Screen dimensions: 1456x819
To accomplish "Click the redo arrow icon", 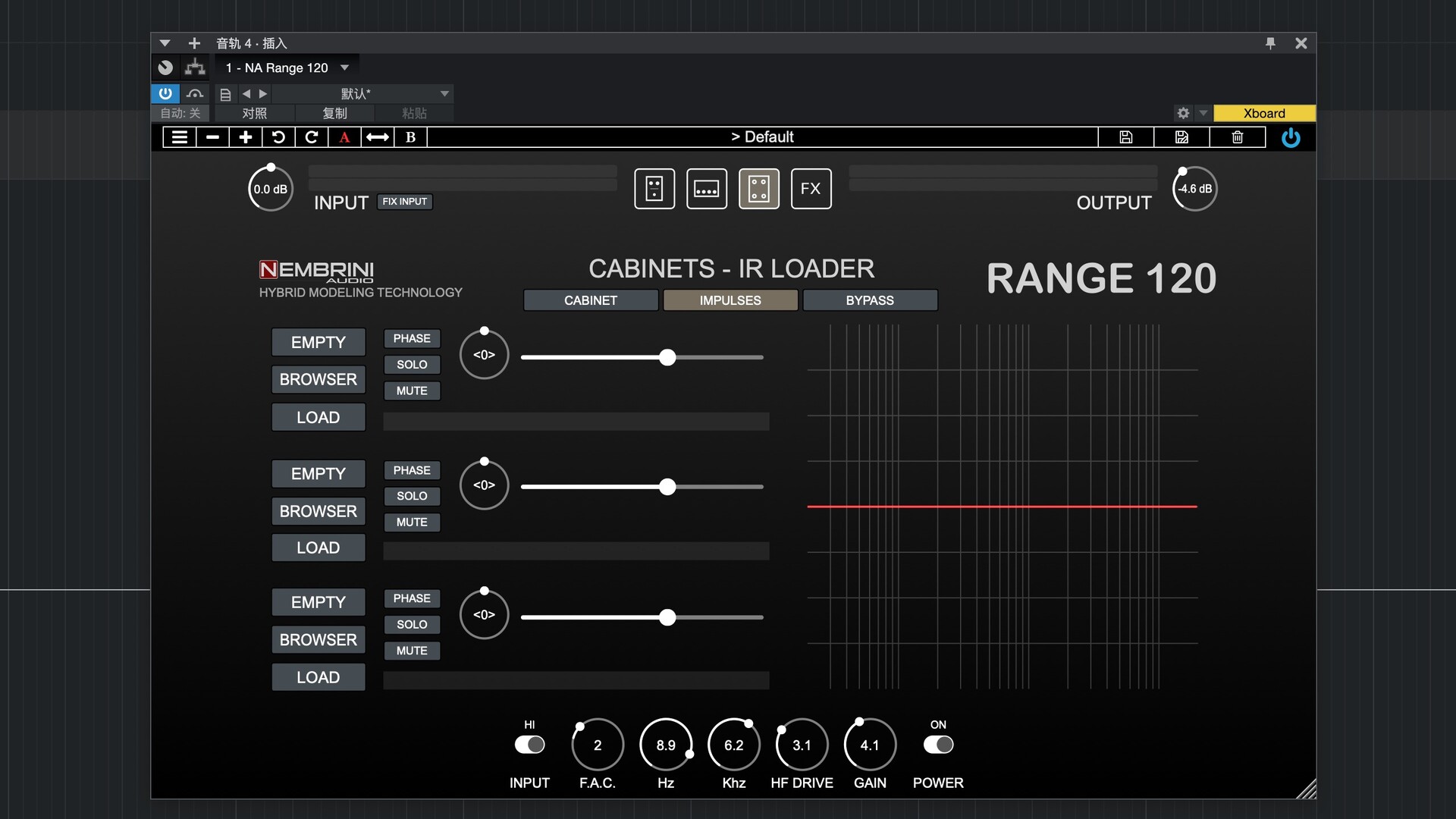I will click(x=311, y=137).
